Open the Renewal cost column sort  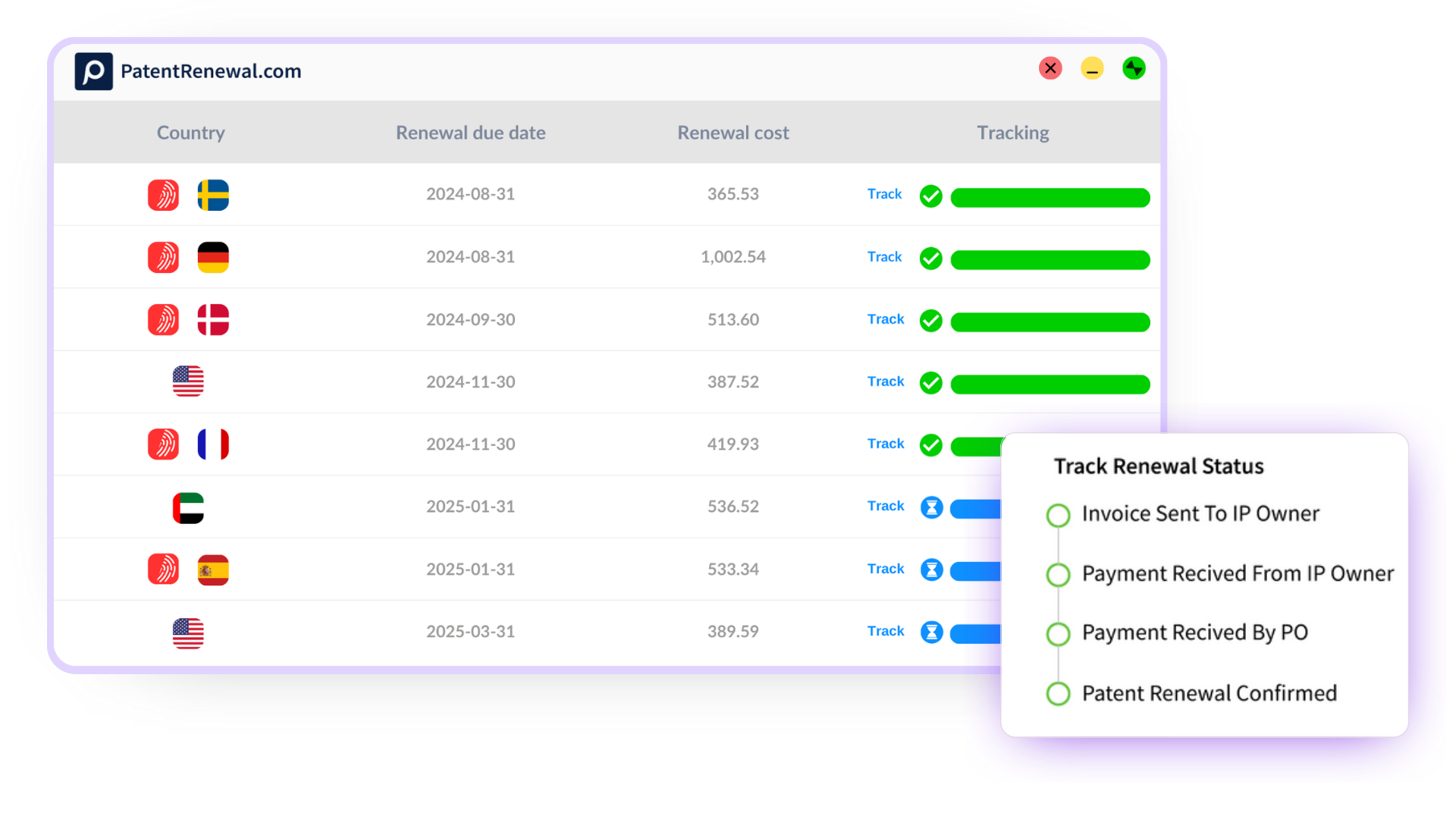tap(733, 132)
